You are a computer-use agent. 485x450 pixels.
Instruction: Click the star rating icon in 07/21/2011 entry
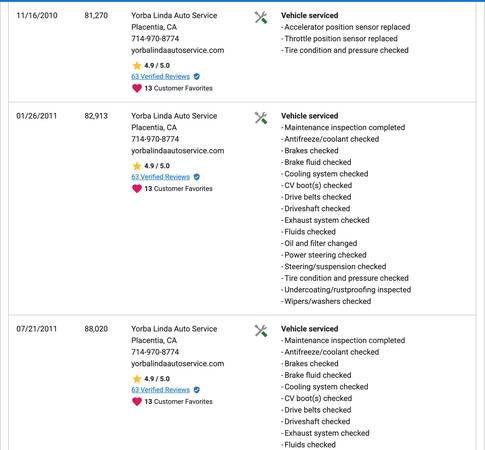click(137, 379)
